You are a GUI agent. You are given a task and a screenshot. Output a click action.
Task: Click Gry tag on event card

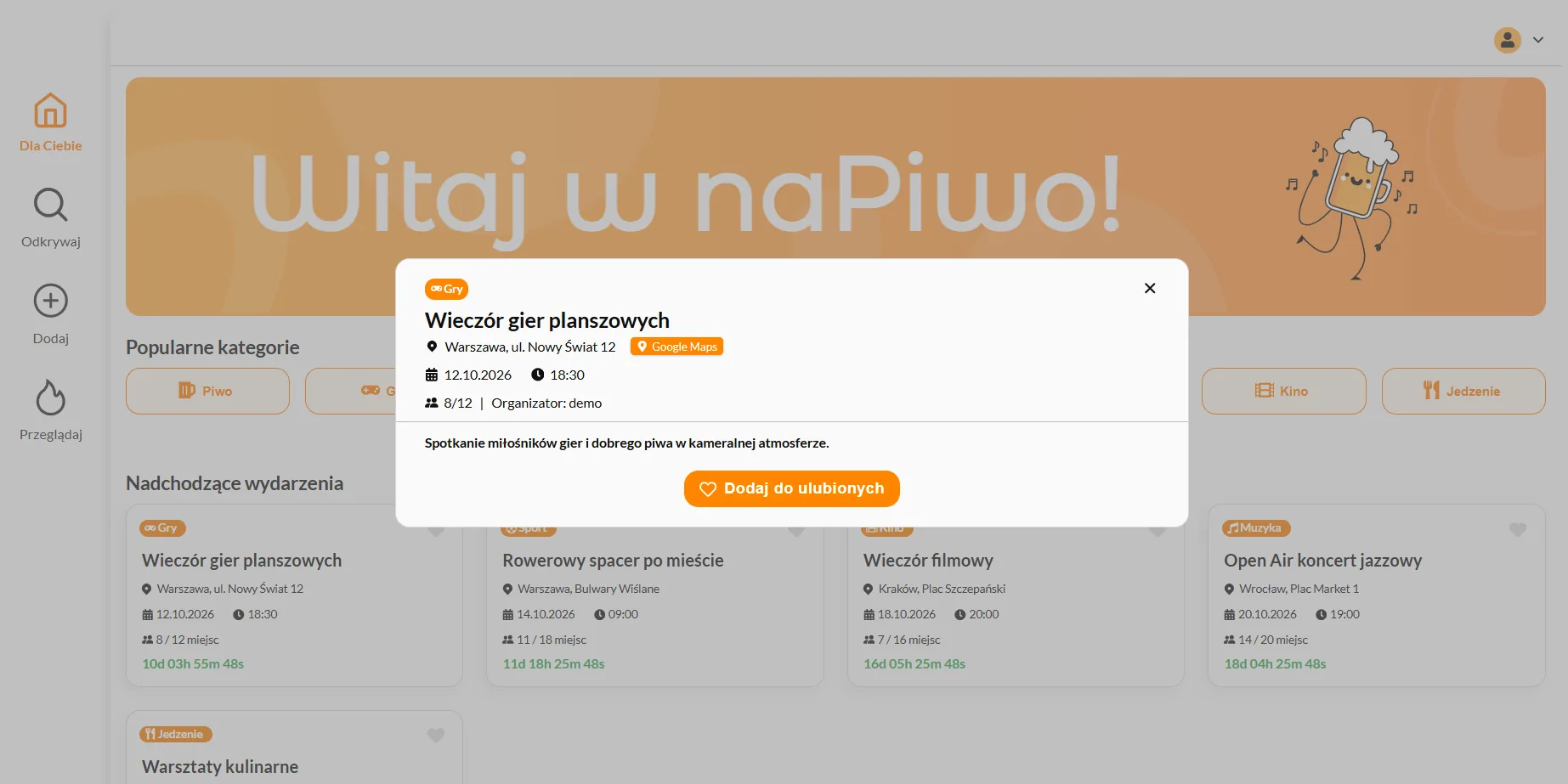click(162, 528)
